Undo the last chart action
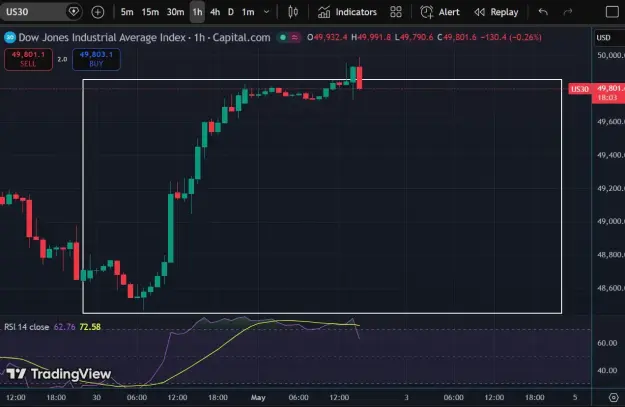 (543, 12)
